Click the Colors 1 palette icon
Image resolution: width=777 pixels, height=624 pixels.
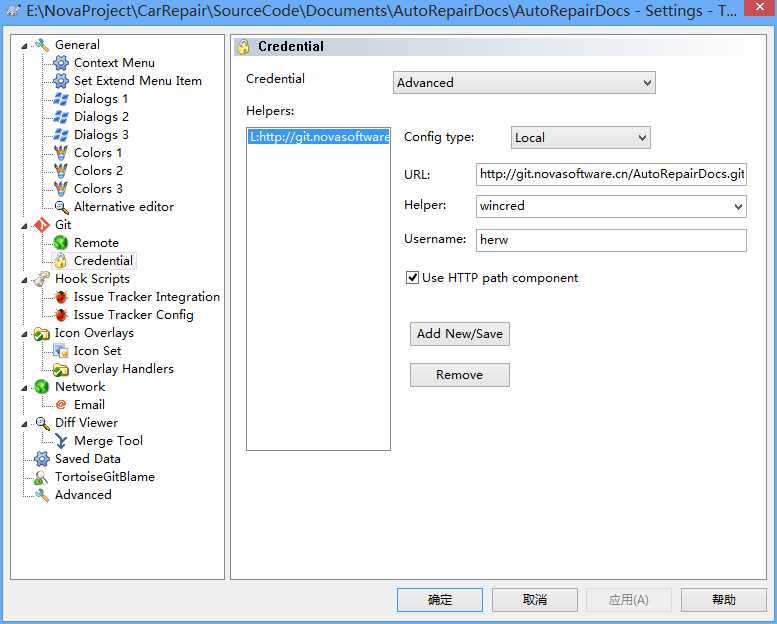[60, 153]
